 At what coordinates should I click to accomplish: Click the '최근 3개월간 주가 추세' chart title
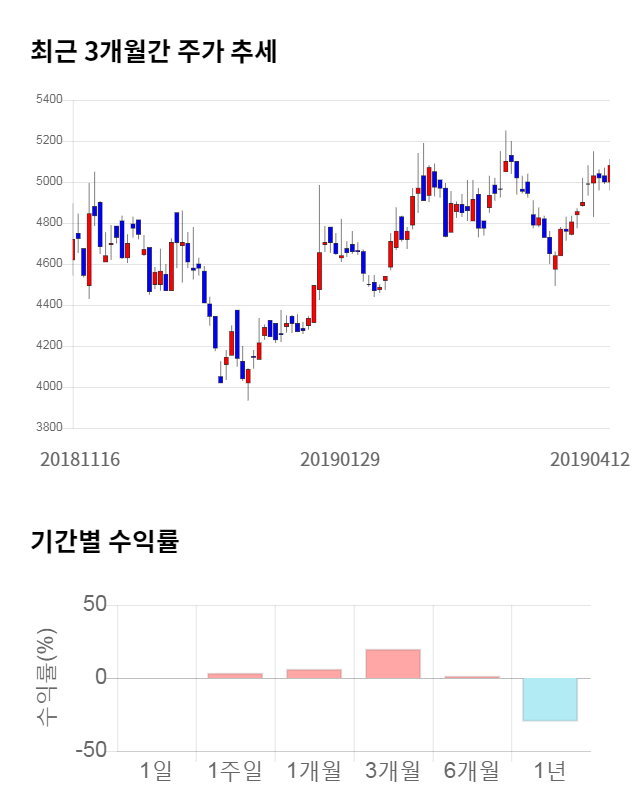(x=154, y=52)
